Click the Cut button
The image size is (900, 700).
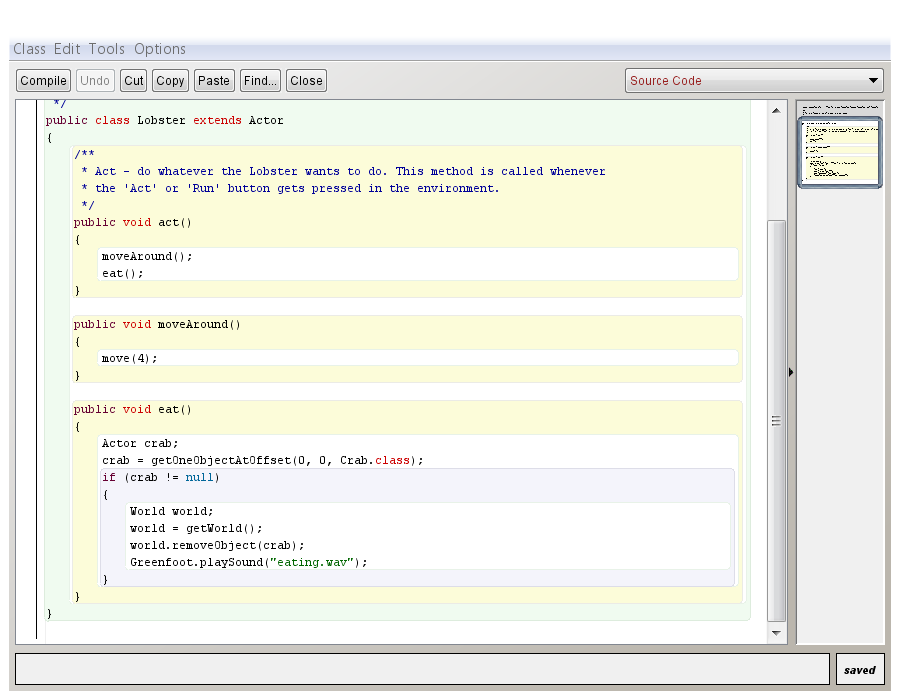134,81
